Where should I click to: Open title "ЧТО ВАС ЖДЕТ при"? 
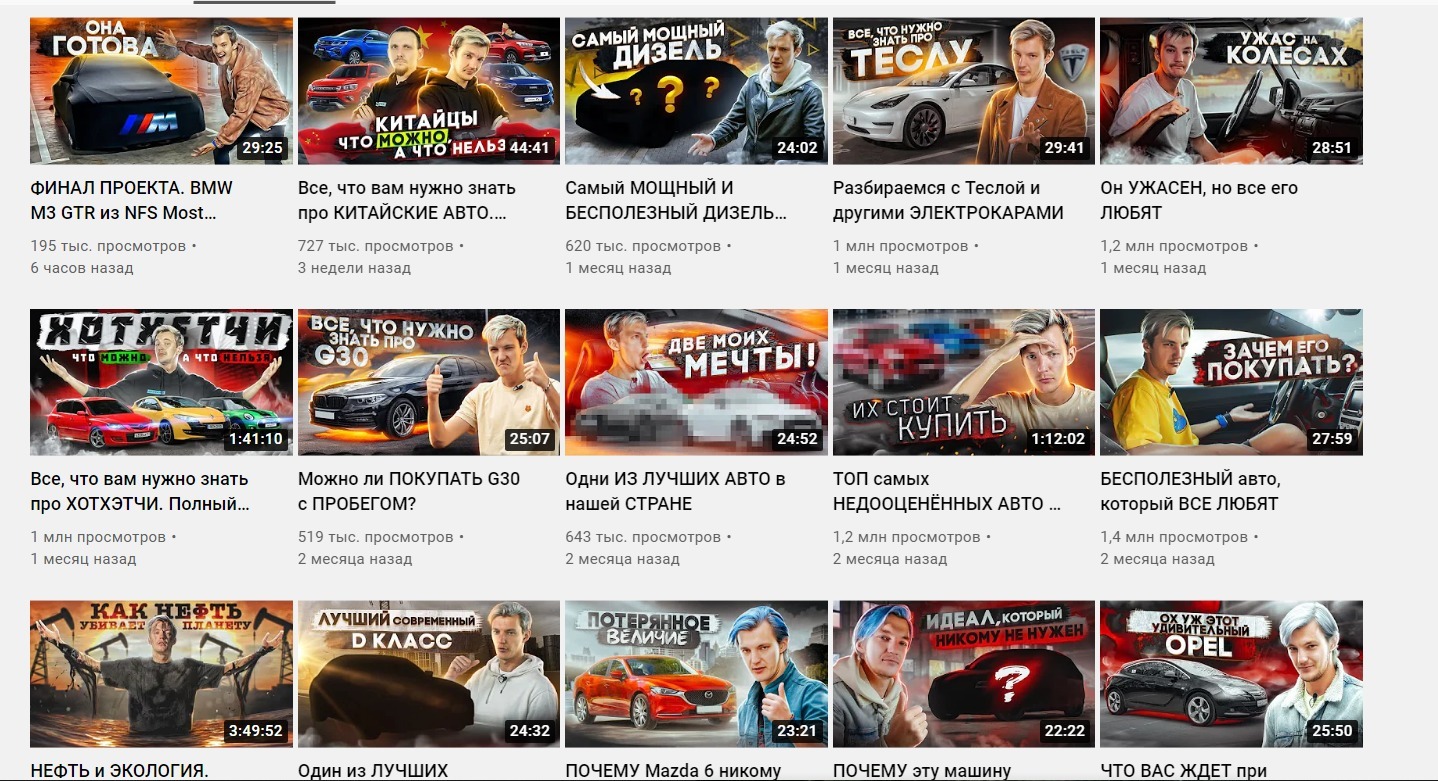(x=1183, y=771)
